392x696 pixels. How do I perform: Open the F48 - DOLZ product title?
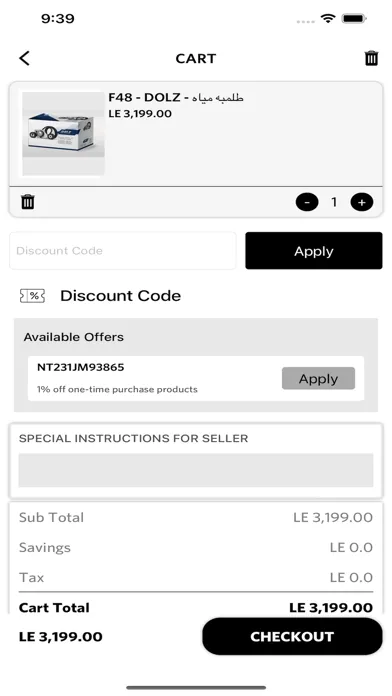coord(176,97)
